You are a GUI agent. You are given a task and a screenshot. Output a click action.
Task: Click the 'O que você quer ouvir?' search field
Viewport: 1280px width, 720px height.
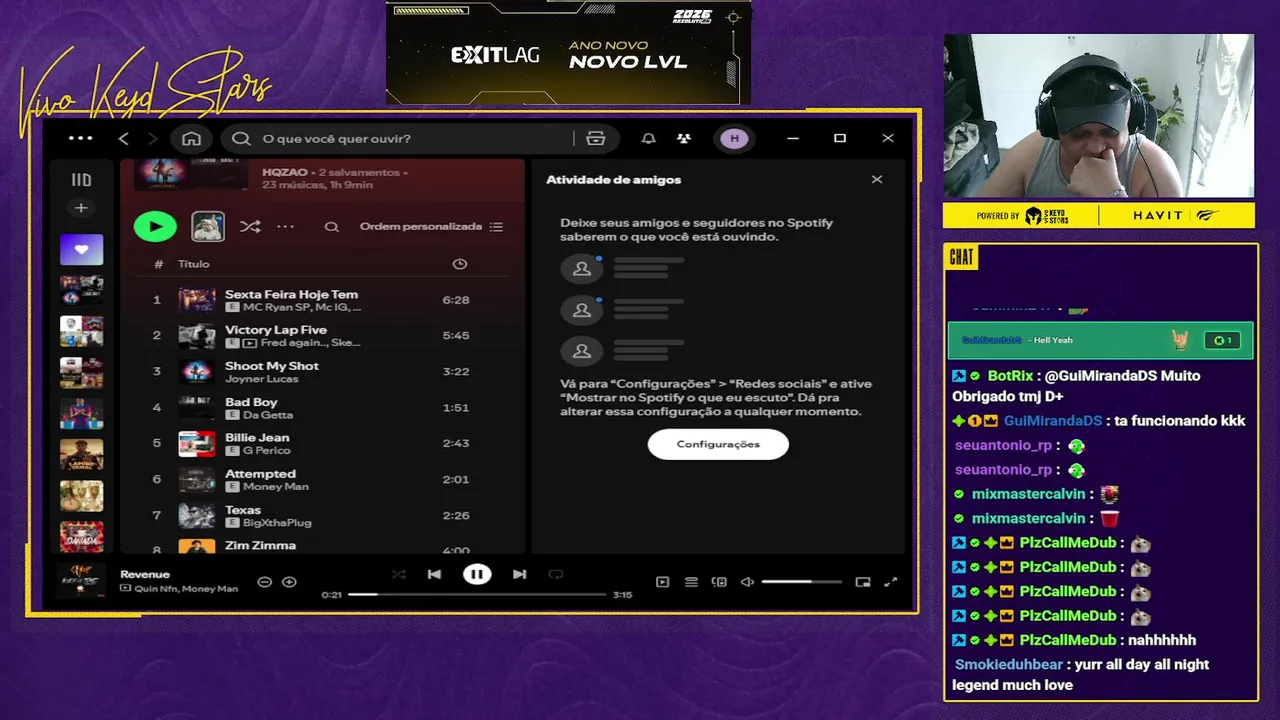(x=398, y=138)
